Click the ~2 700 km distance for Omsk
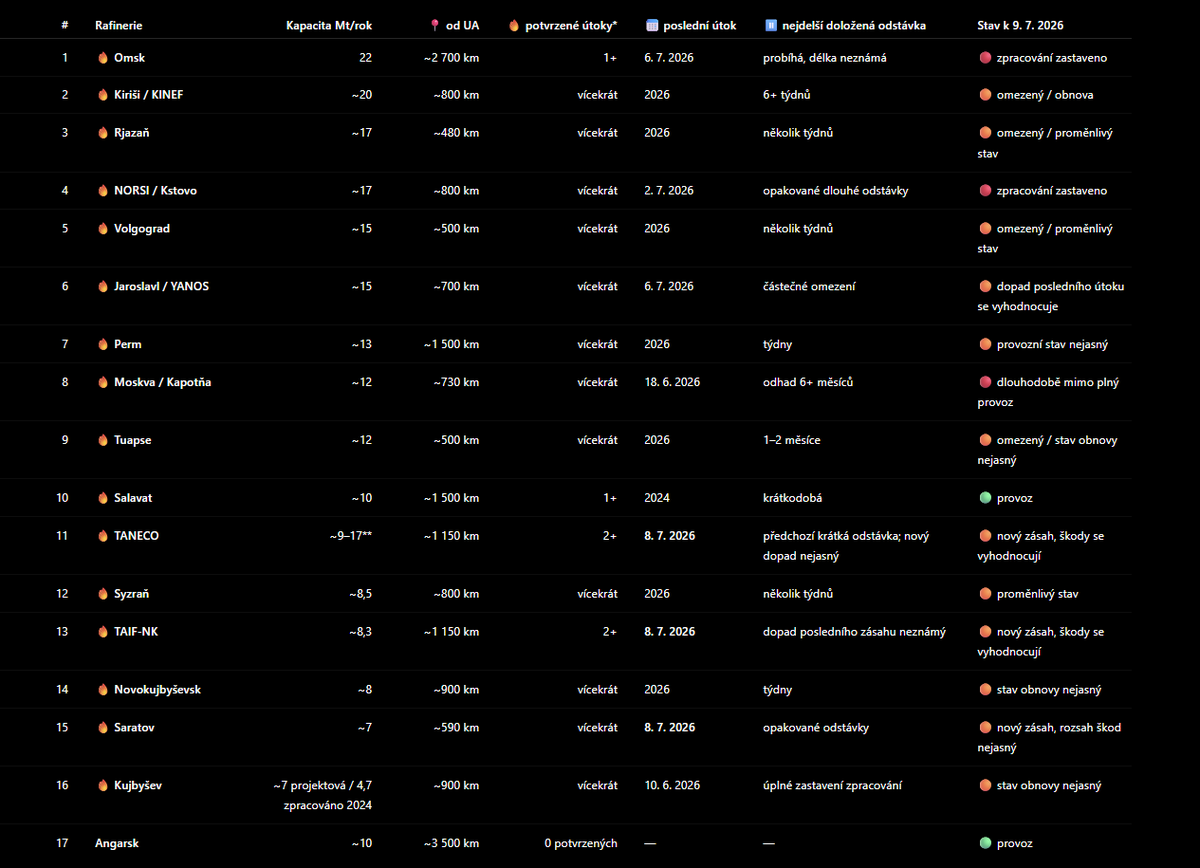1200x868 pixels. pos(451,58)
